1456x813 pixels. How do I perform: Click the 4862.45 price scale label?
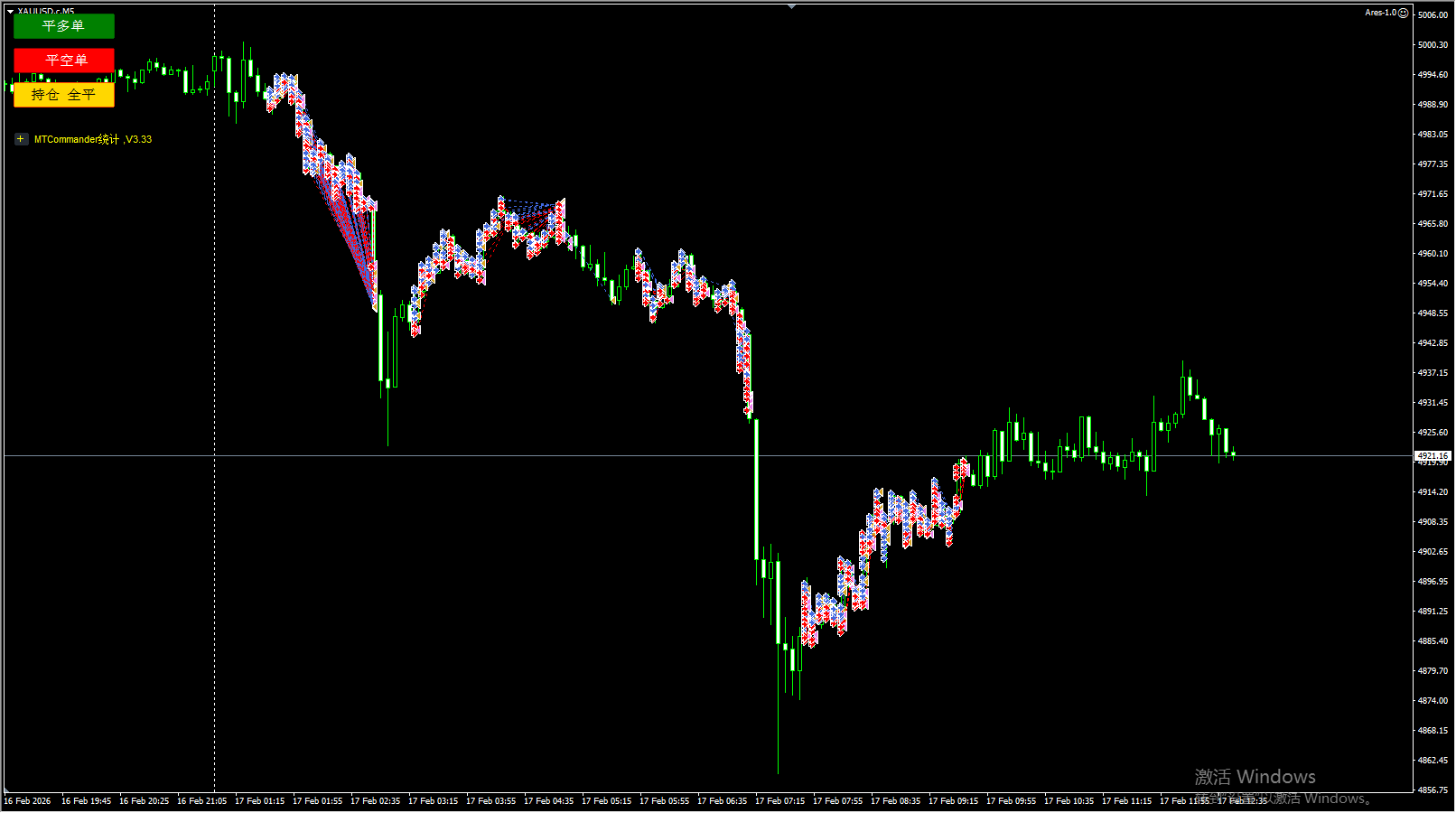(x=1433, y=761)
